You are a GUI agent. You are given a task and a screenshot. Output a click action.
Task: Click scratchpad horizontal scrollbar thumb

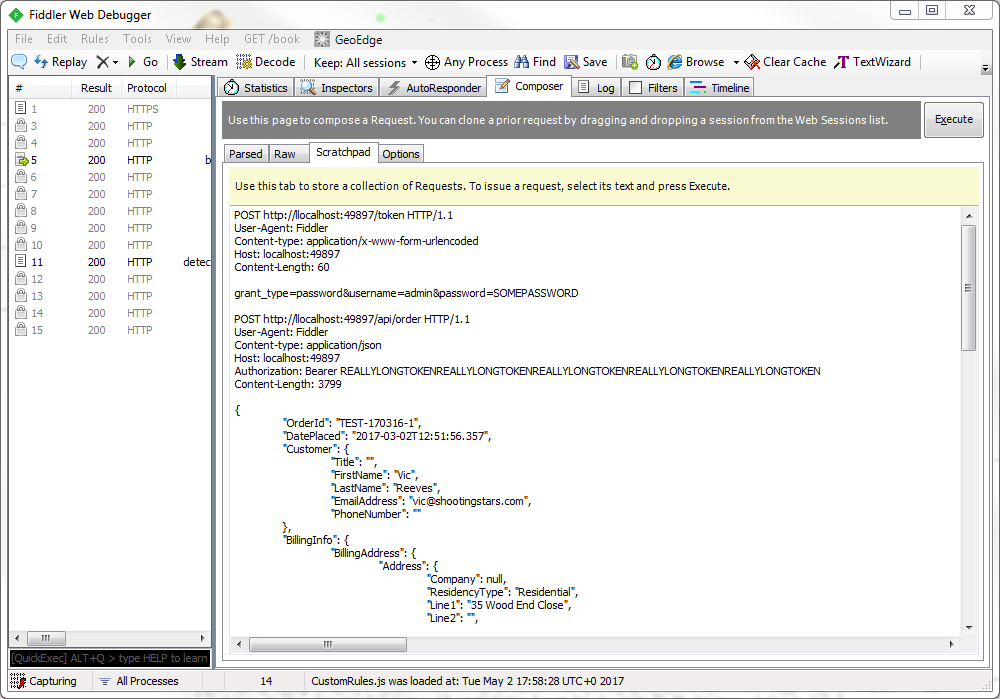pyautogui.click(x=327, y=644)
